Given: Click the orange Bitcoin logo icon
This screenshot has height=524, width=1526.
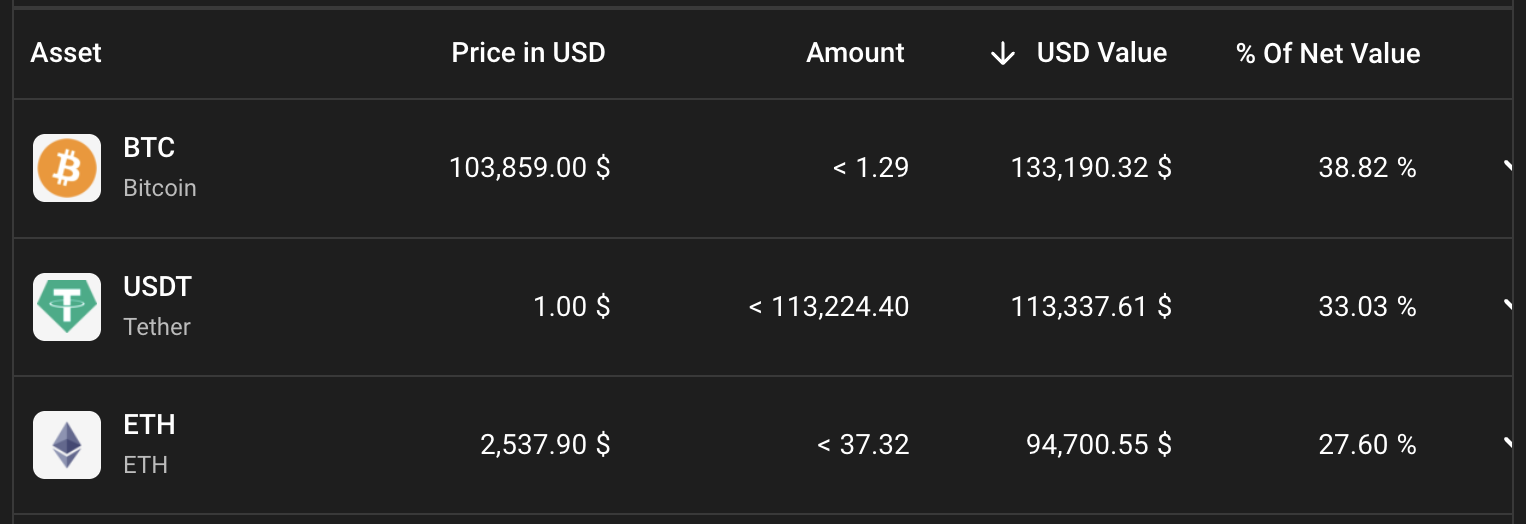Looking at the screenshot, I should (x=67, y=168).
